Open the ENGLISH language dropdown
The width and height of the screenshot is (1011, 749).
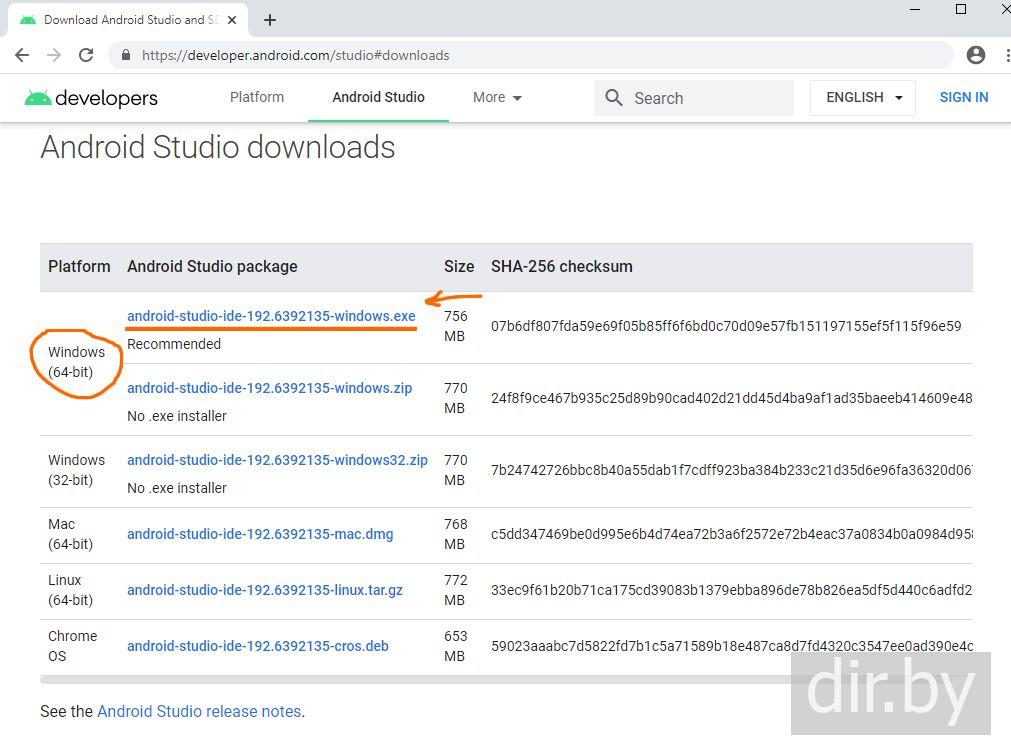863,98
